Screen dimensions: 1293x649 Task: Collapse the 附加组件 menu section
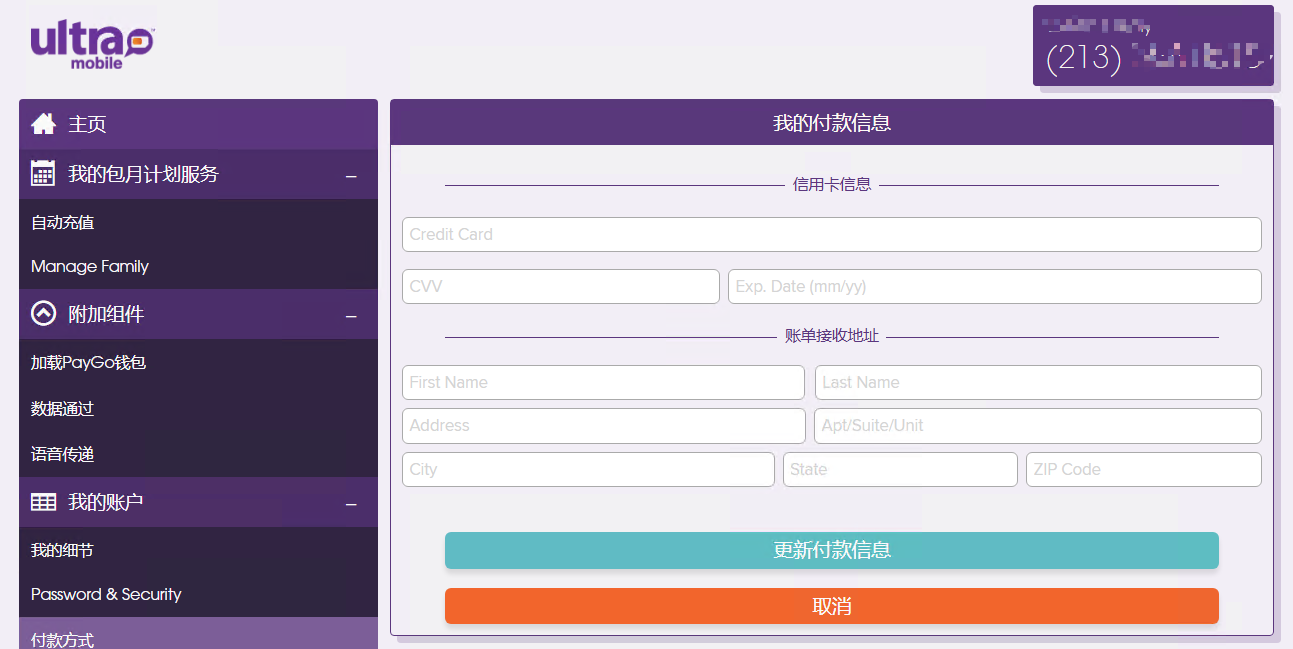pyautogui.click(x=351, y=316)
